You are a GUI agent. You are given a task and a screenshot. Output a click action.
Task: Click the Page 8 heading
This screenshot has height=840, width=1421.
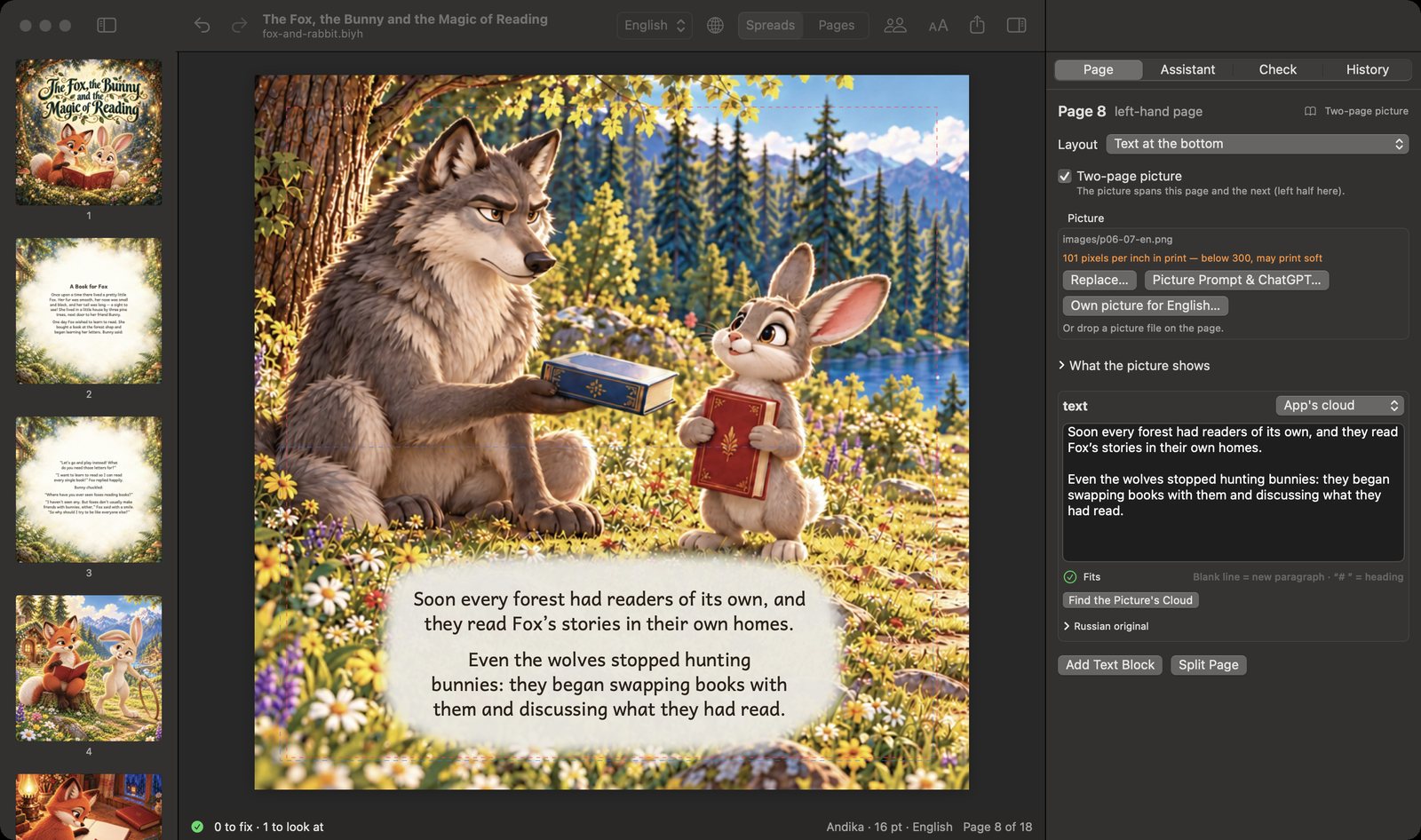coord(1082,111)
